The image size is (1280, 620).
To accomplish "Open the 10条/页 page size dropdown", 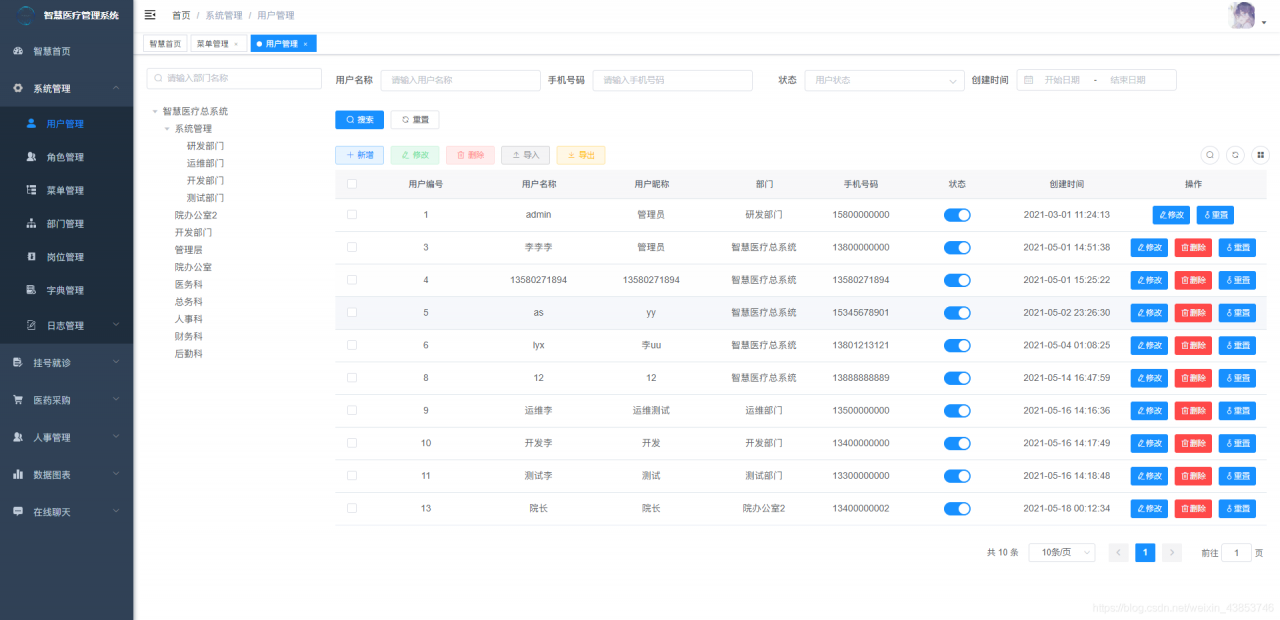I will click(1061, 552).
